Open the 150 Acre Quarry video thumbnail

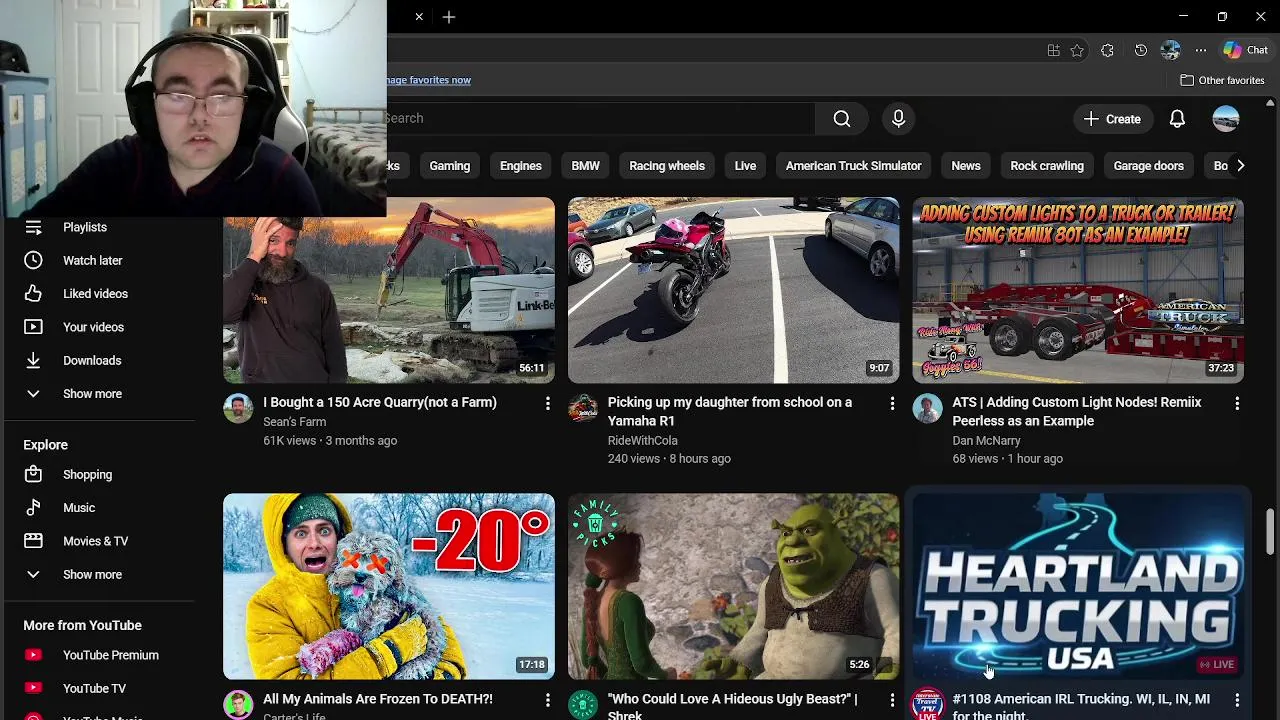pyautogui.click(x=389, y=290)
